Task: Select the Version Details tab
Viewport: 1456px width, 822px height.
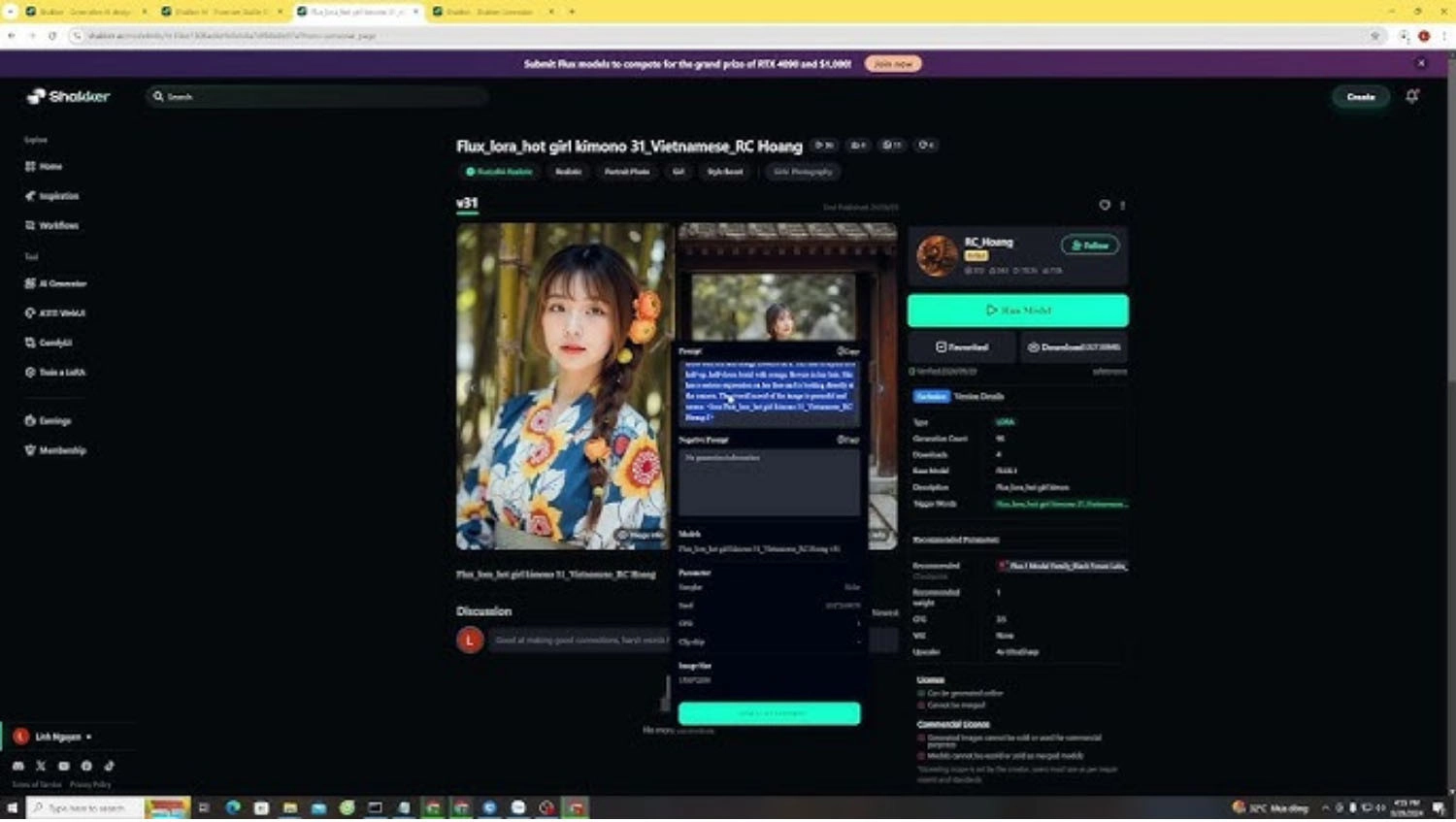Action: click(978, 397)
